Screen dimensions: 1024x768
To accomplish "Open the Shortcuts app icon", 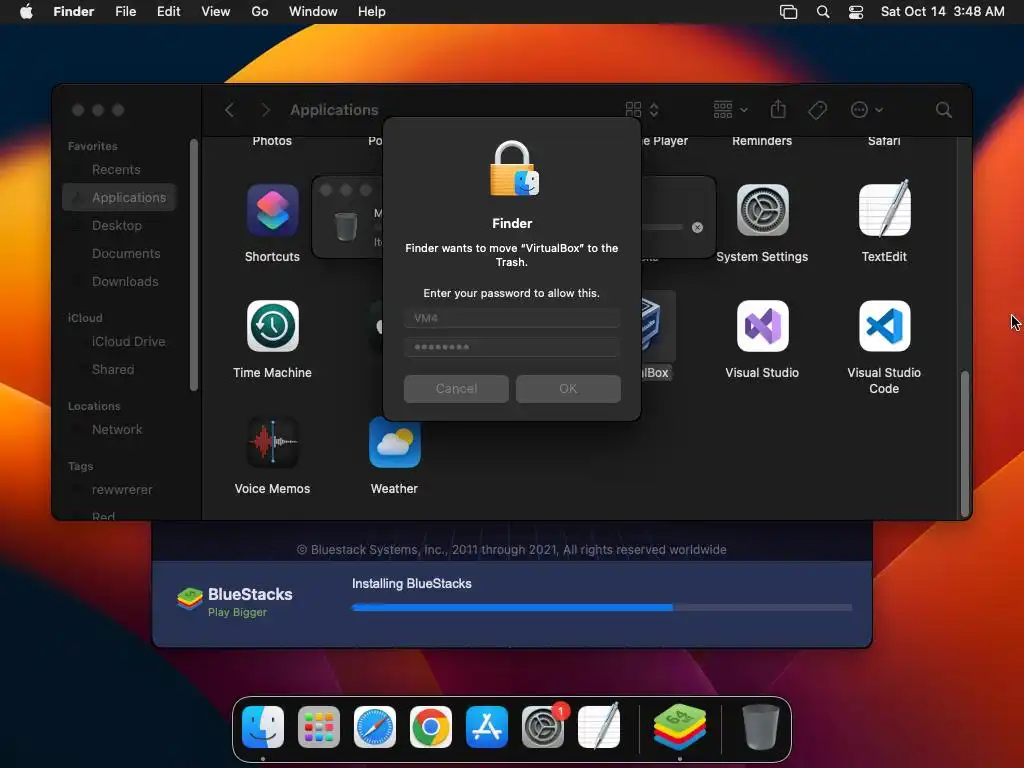I will (x=272, y=210).
